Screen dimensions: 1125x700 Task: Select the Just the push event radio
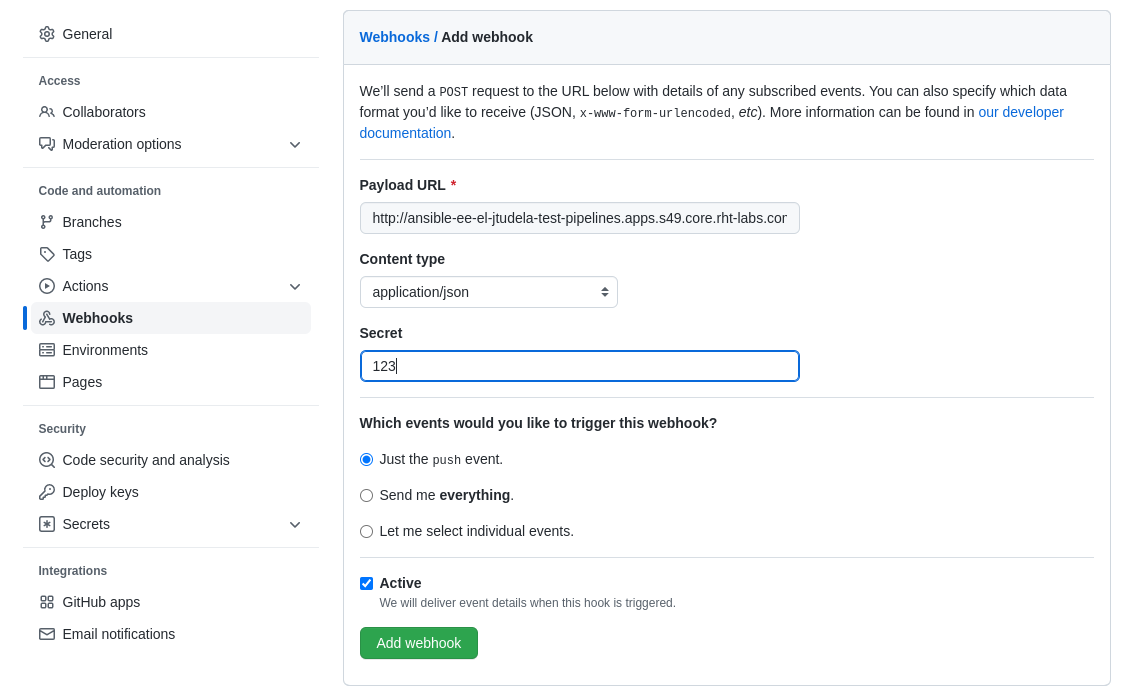pyautogui.click(x=366, y=459)
